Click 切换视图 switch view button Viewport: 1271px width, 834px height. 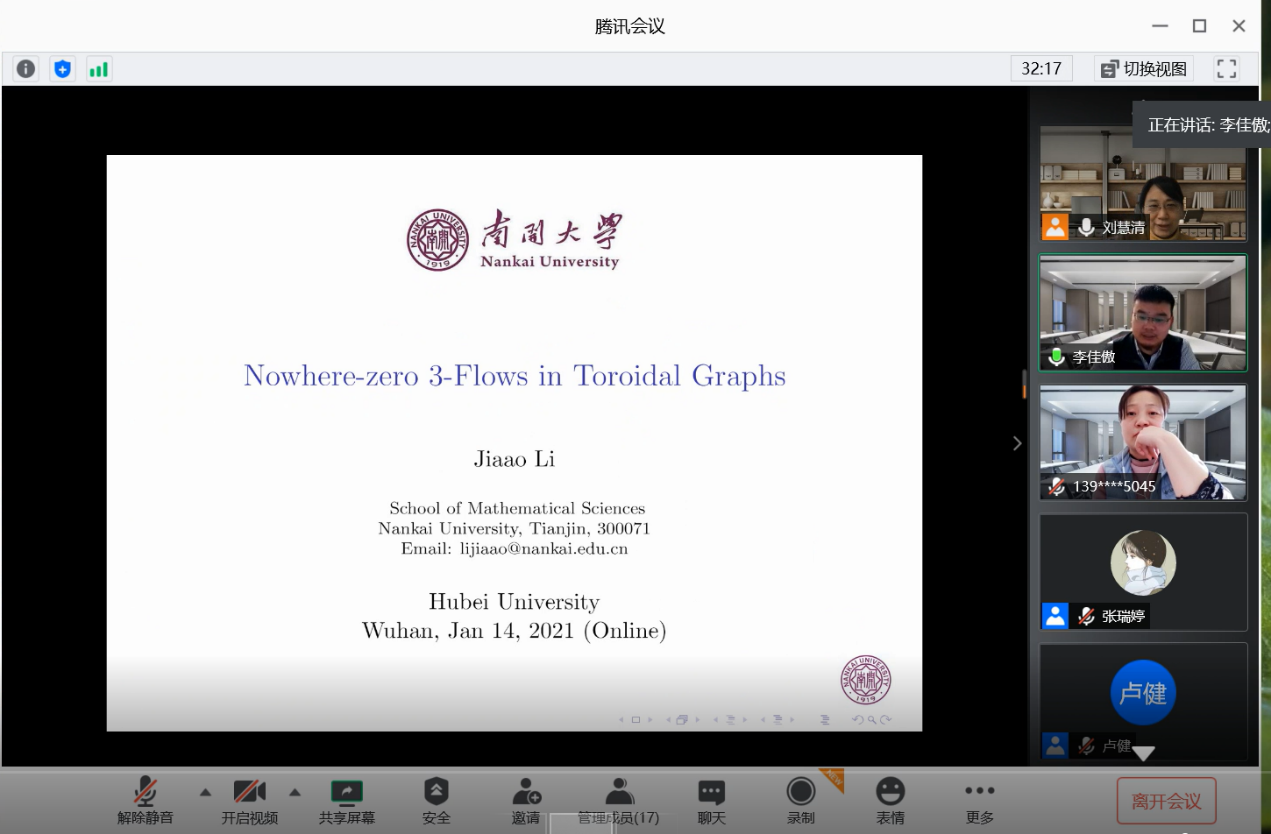[x=1144, y=69]
